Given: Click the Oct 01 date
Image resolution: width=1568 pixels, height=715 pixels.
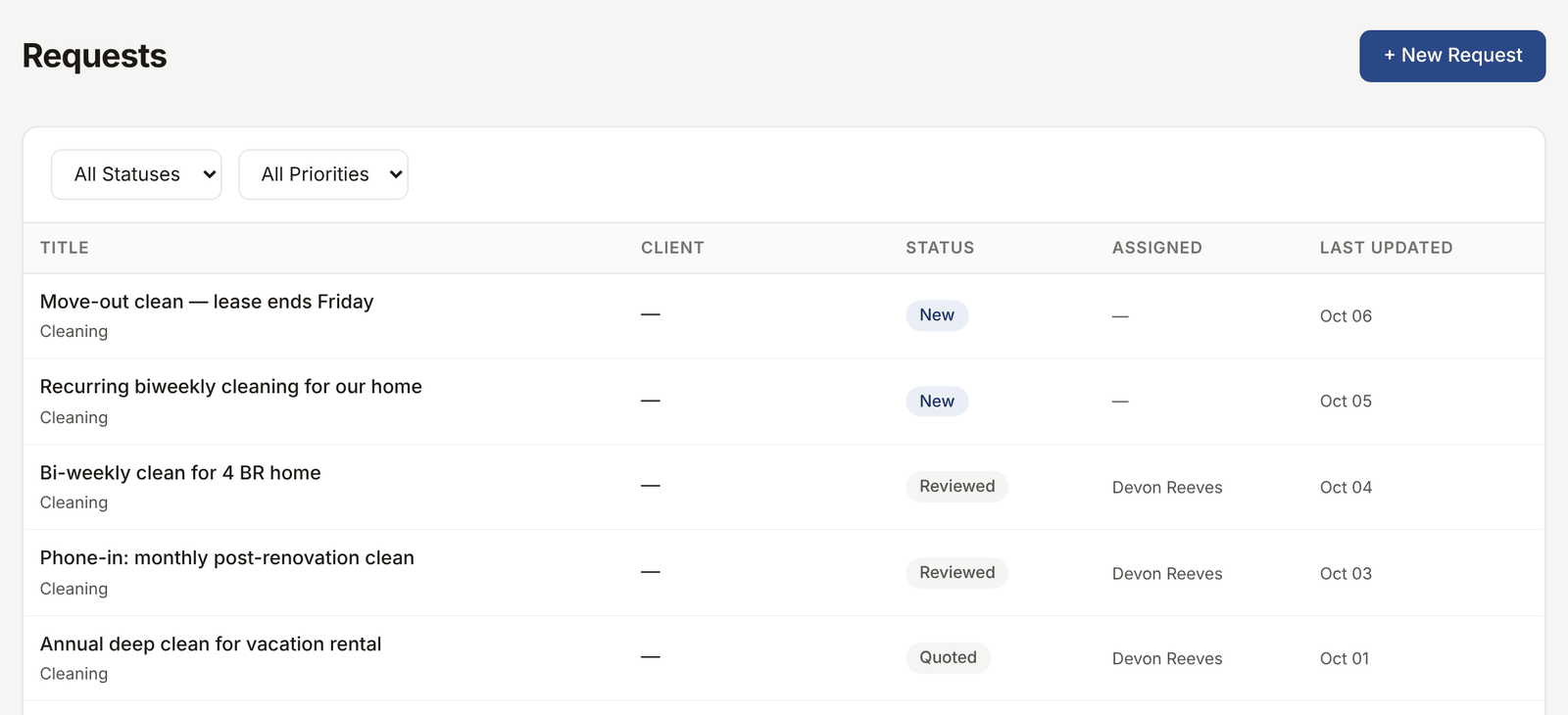Looking at the screenshot, I should pyautogui.click(x=1345, y=659).
